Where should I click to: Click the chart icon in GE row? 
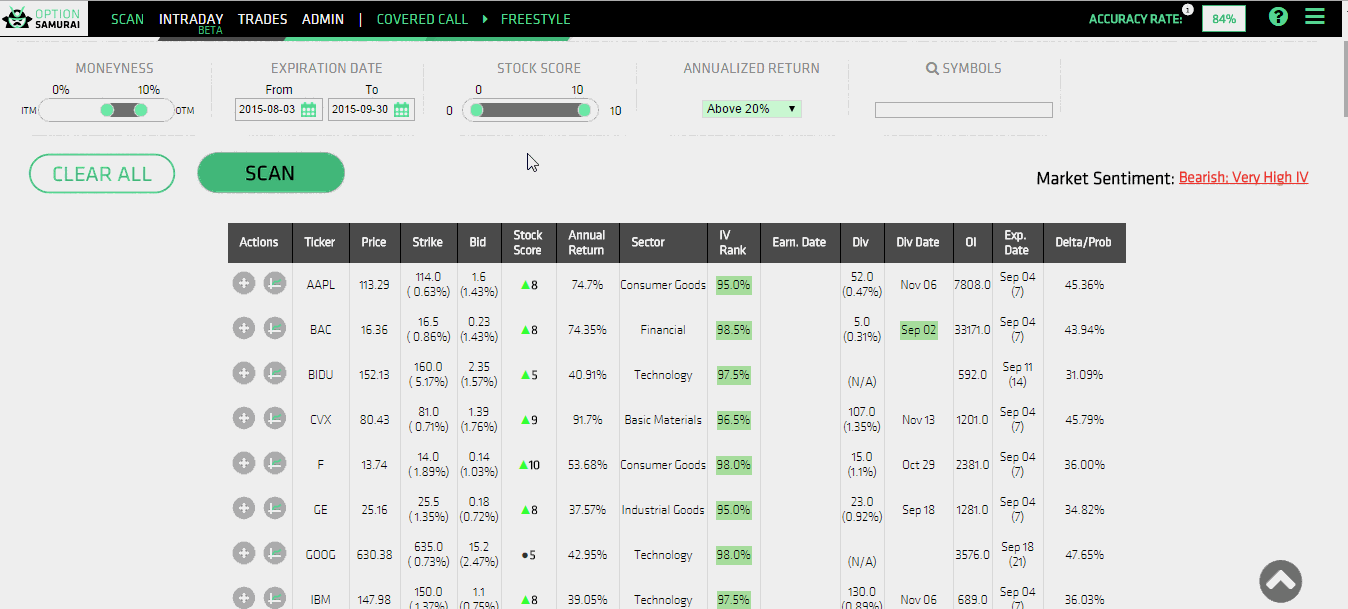point(275,508)
